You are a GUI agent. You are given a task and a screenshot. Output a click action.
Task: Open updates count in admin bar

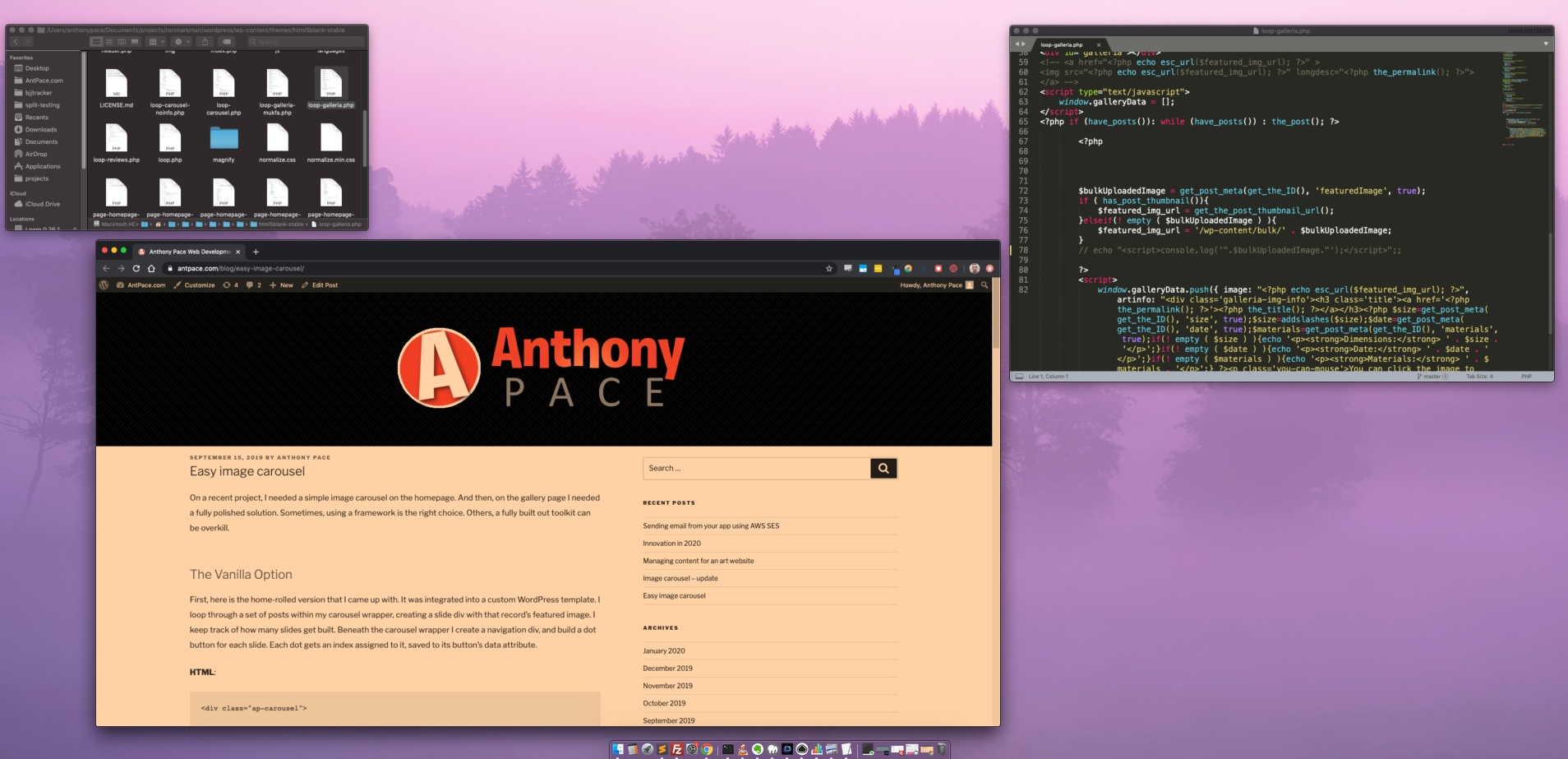click(x=231, y=285)
